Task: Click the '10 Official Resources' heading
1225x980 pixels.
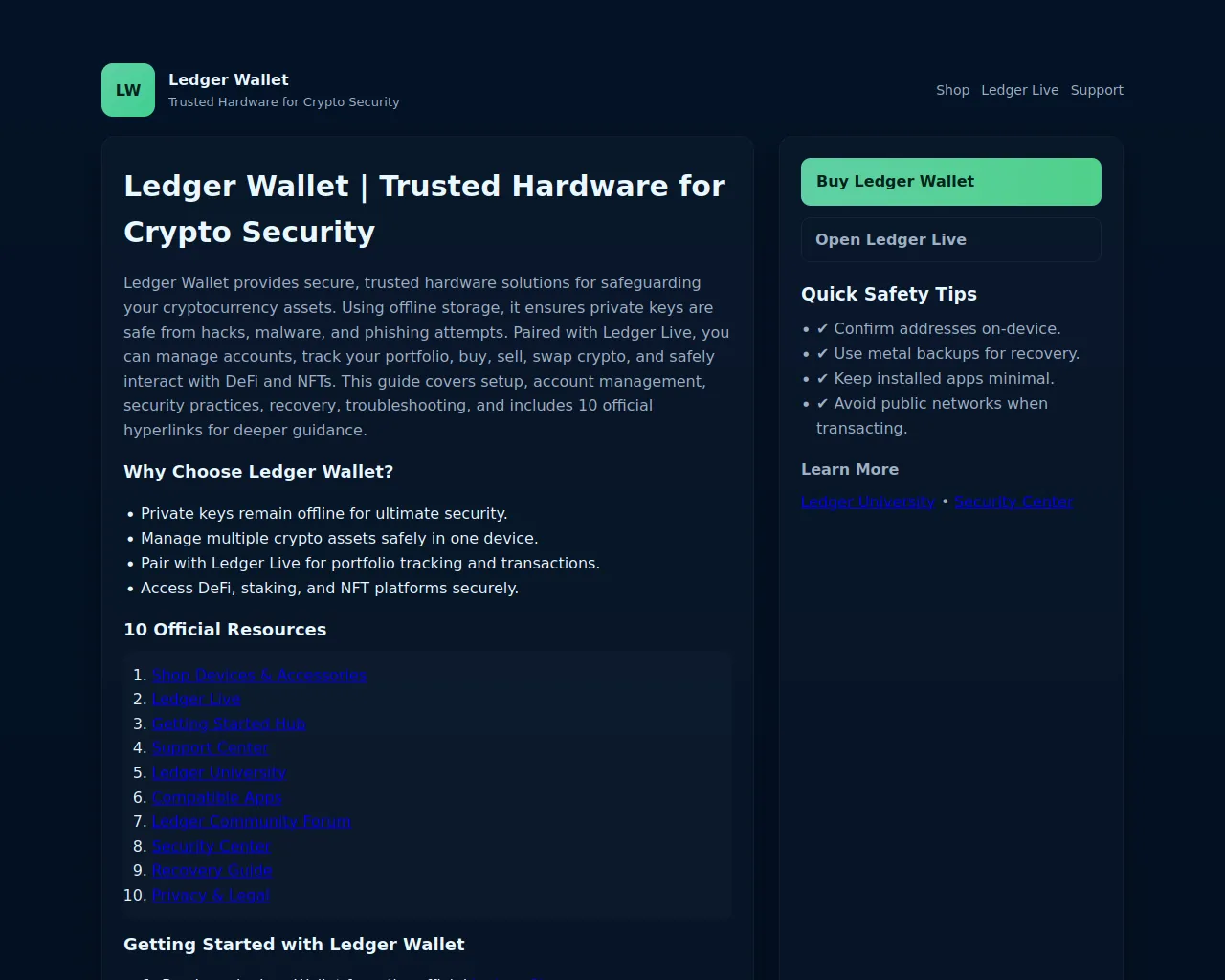Action: point(225,630)
